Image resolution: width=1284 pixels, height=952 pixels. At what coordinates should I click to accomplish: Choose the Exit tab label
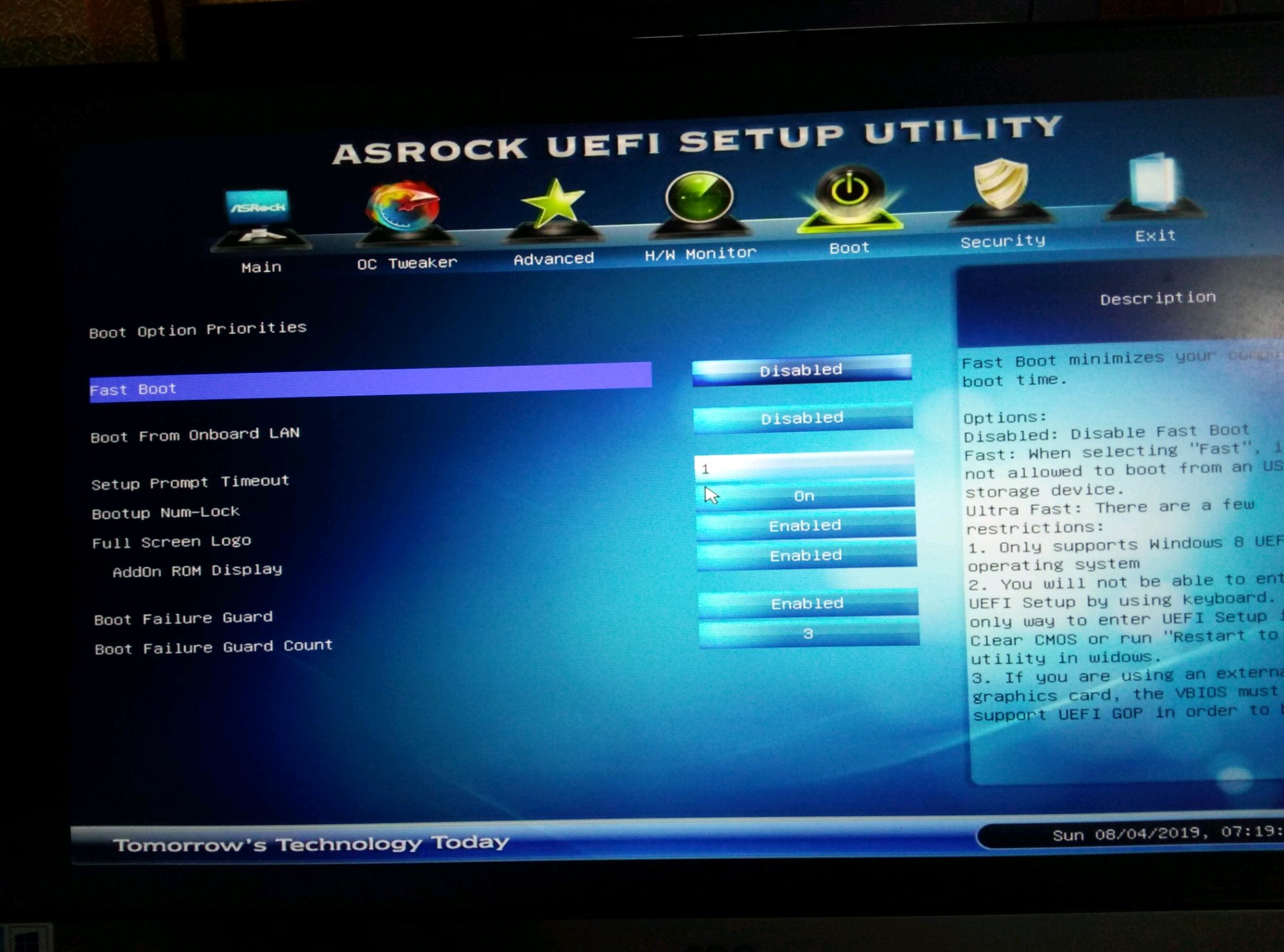(1155, 236)
